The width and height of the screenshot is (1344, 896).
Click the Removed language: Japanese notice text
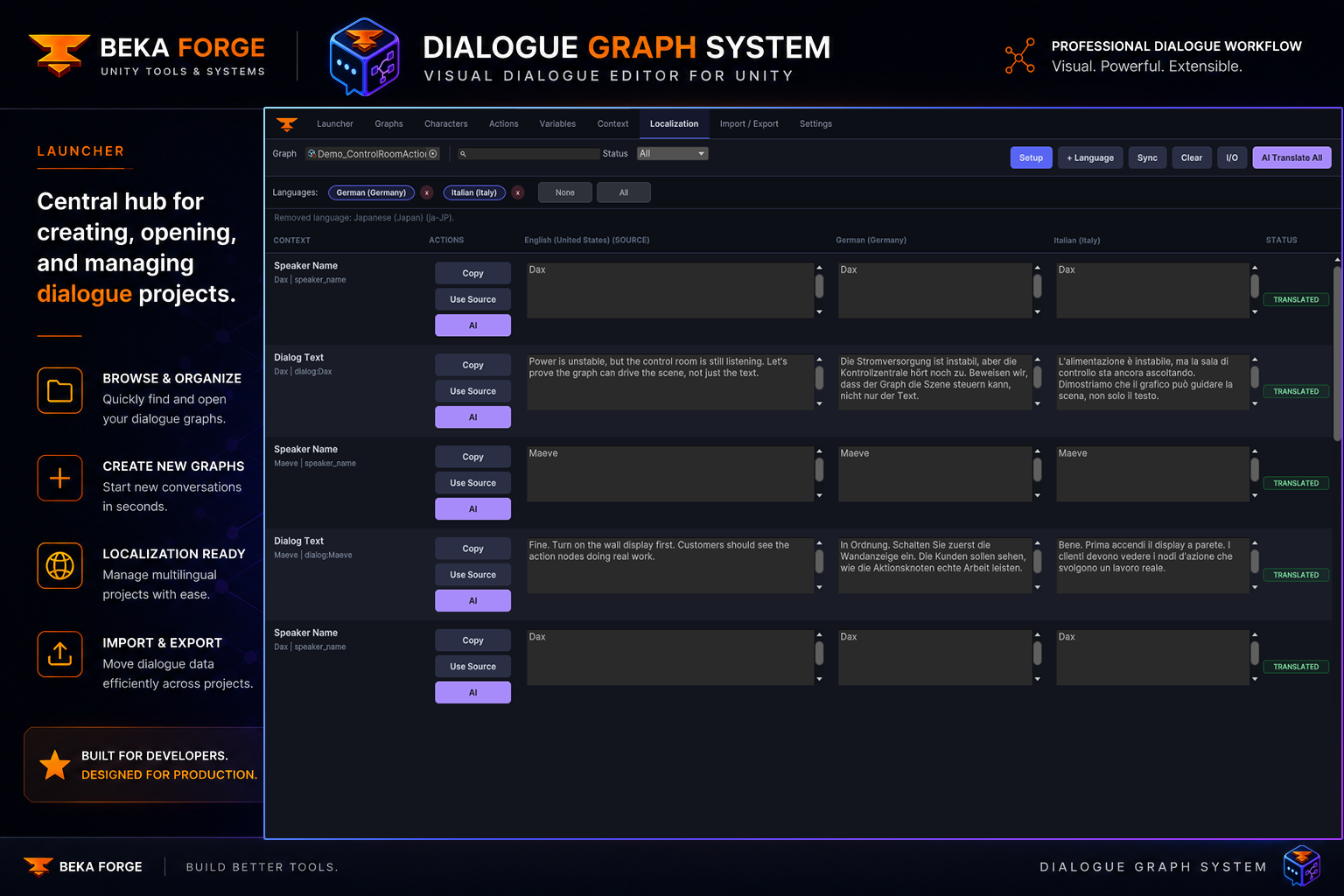(364, 218)
